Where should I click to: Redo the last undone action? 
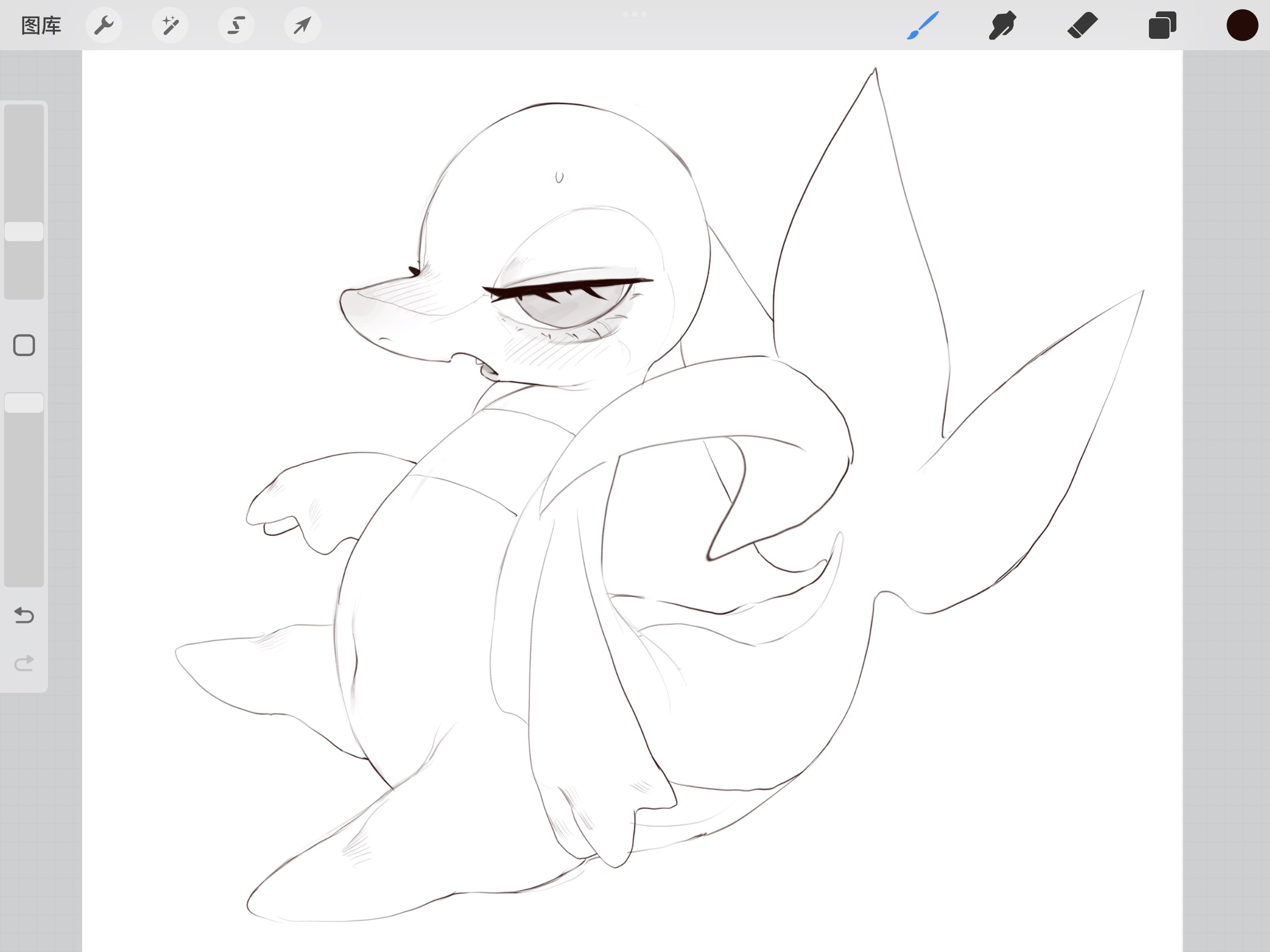(x=24, y=663)
